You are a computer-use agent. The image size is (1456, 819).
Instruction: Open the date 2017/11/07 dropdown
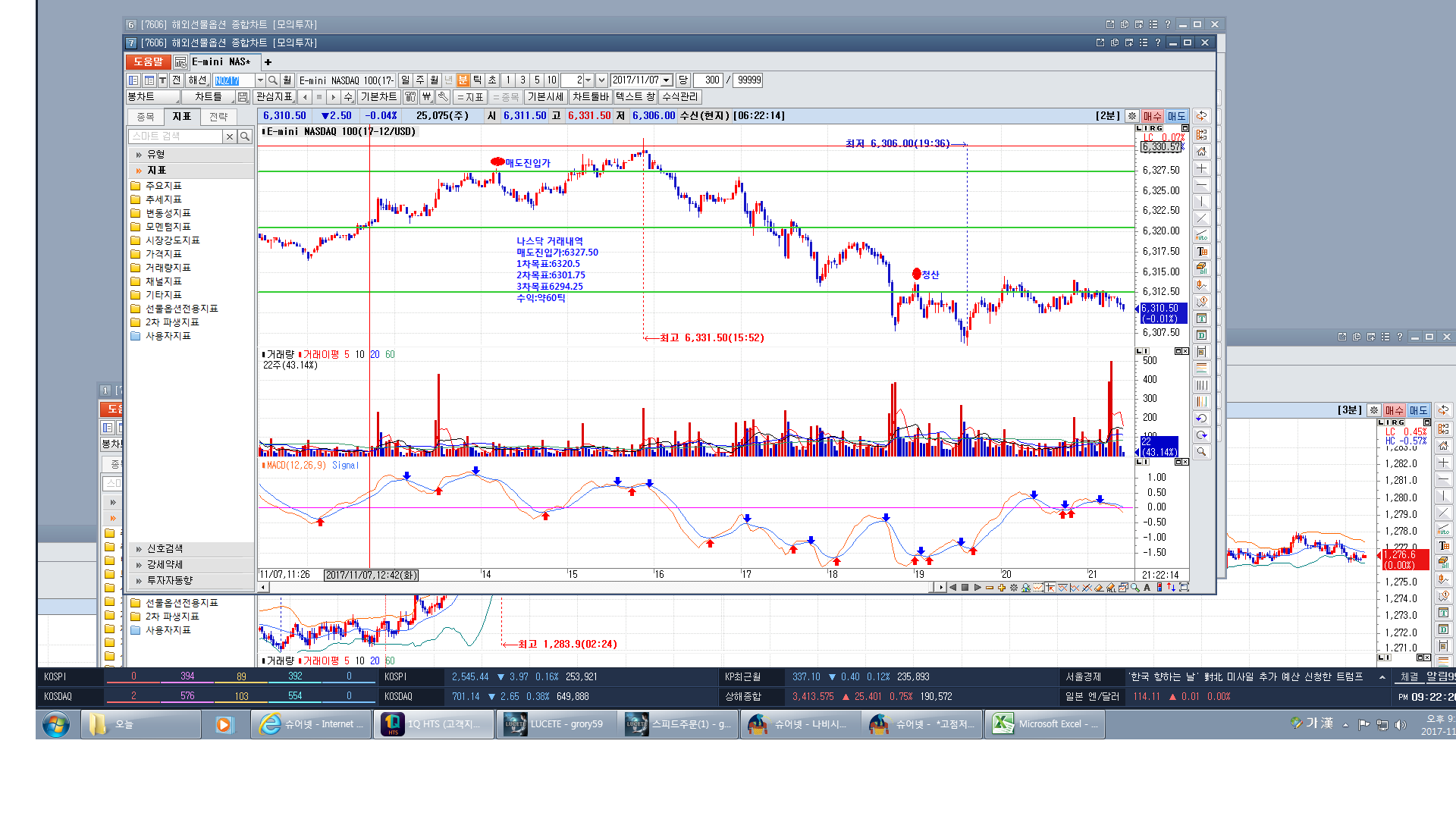(667, 80)
